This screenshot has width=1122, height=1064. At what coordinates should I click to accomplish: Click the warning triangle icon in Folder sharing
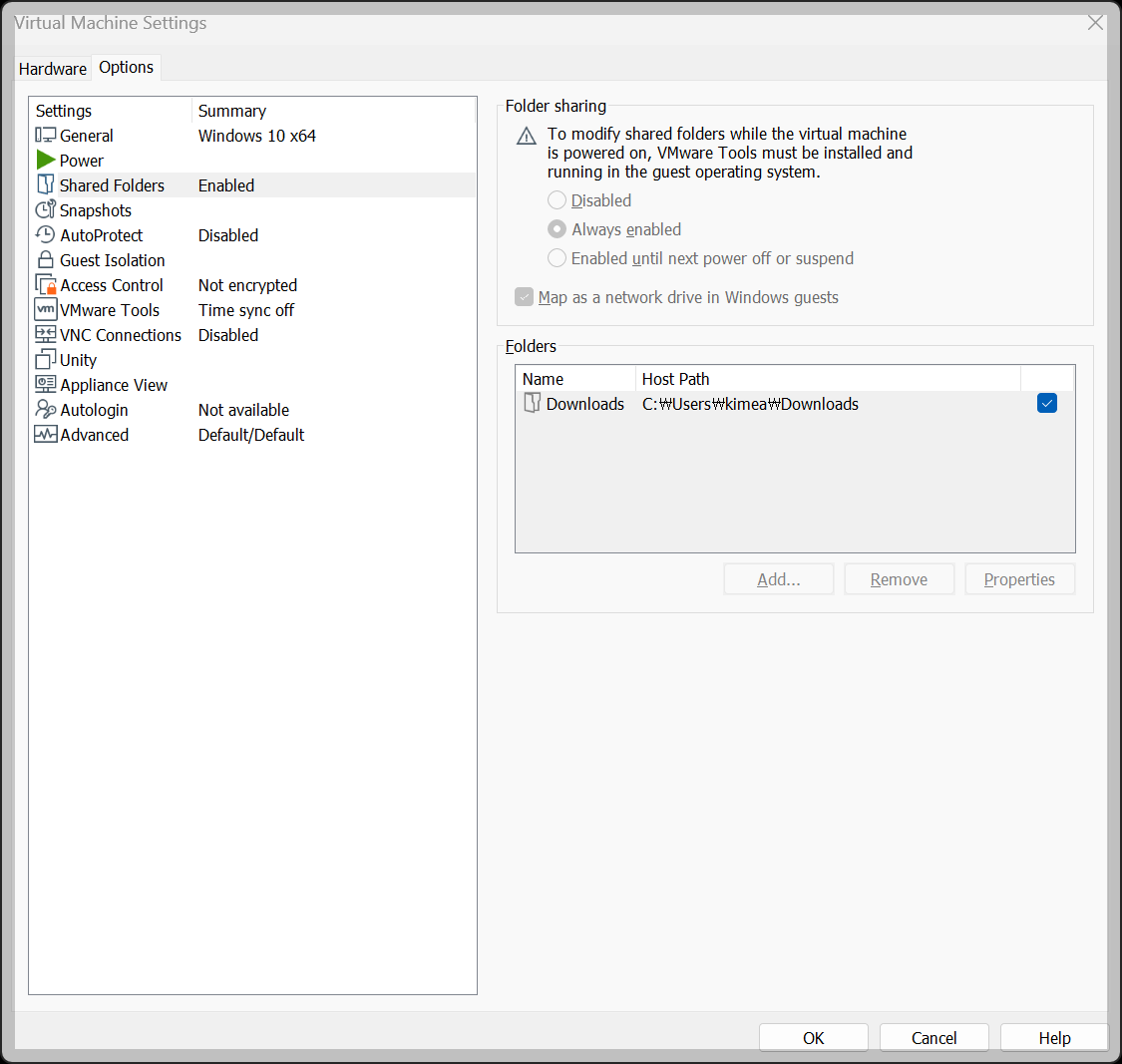pyautogui.click(x=526, y=136)
